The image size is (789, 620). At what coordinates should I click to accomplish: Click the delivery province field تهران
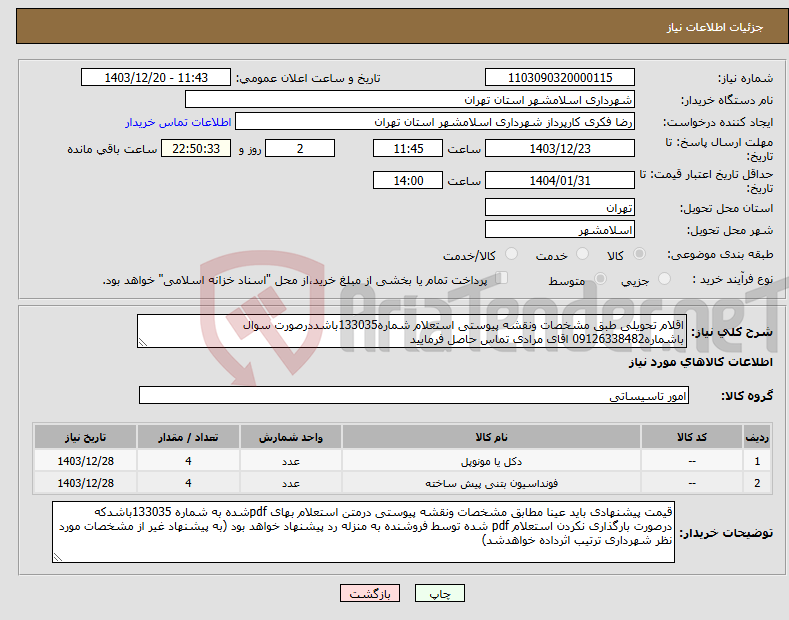pos(560,207)
